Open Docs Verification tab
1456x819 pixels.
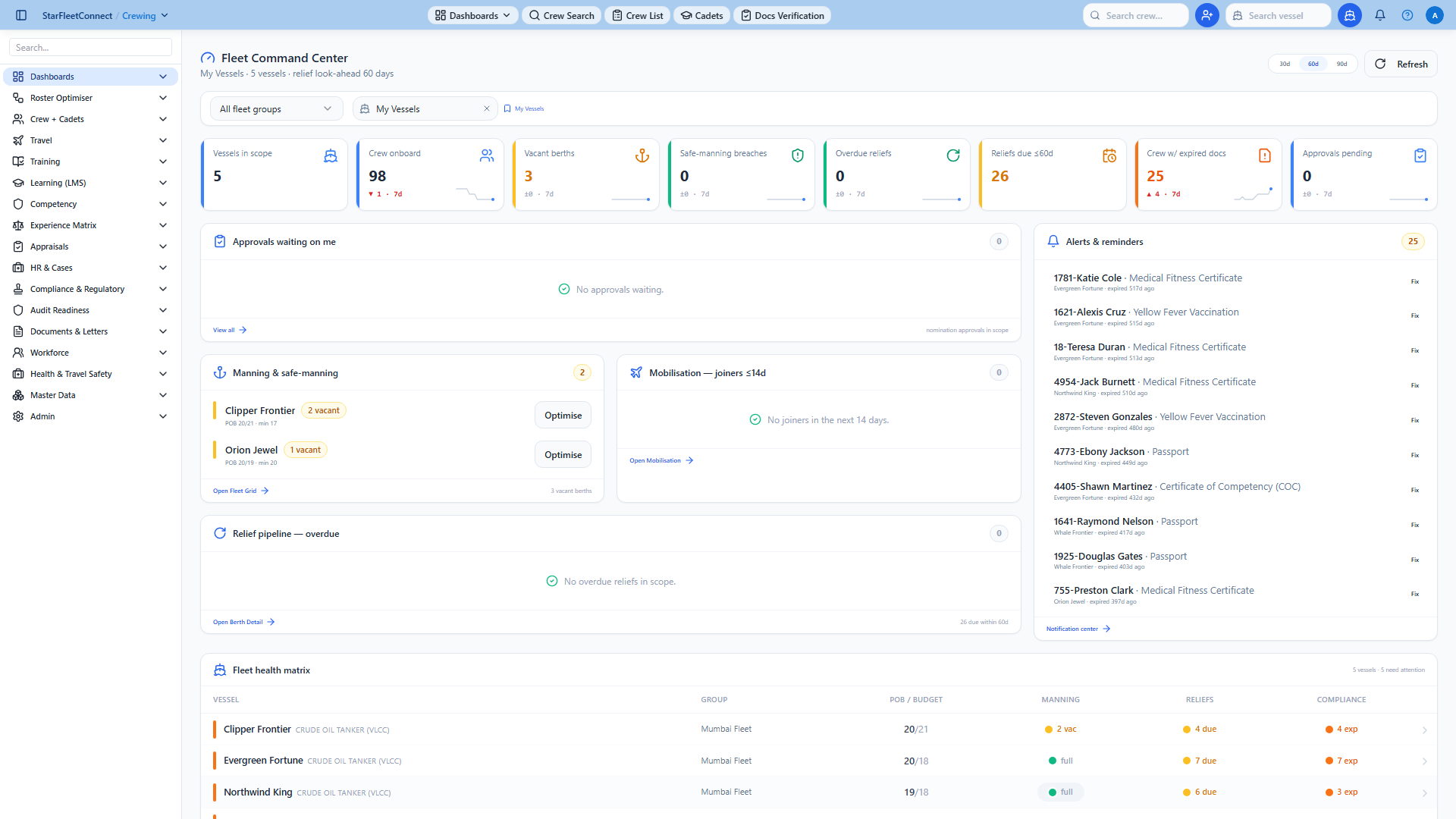[782, 15]
